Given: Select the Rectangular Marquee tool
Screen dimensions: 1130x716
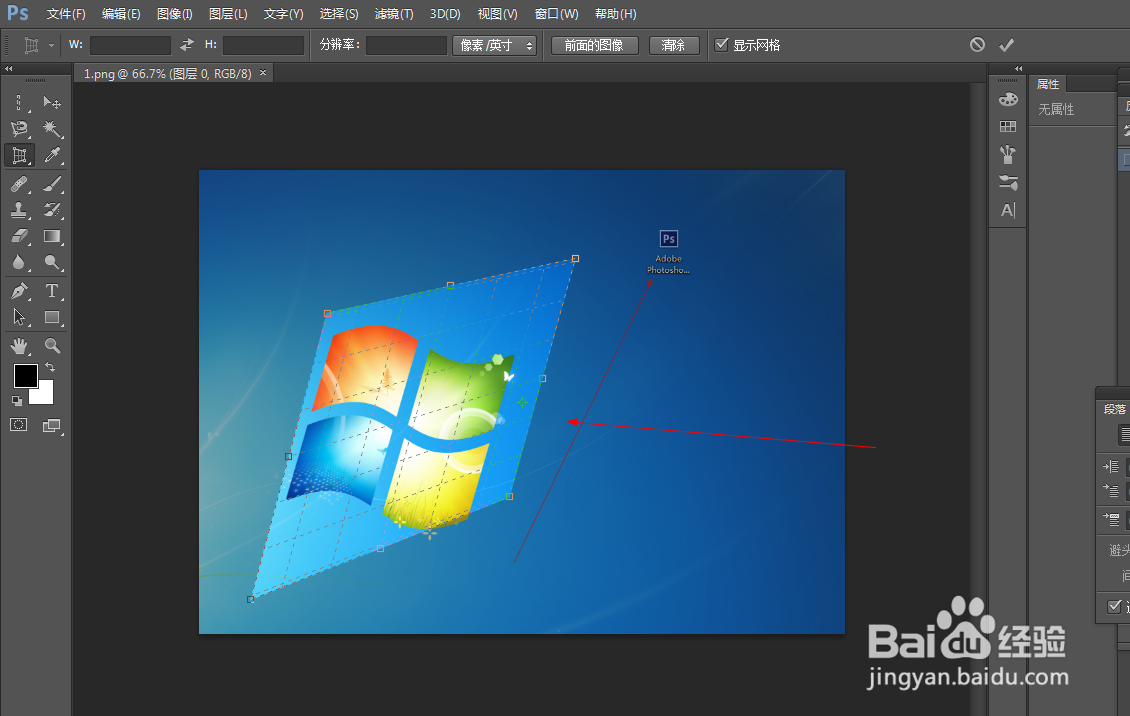Looking at the screenshot, I should (19, 102).
